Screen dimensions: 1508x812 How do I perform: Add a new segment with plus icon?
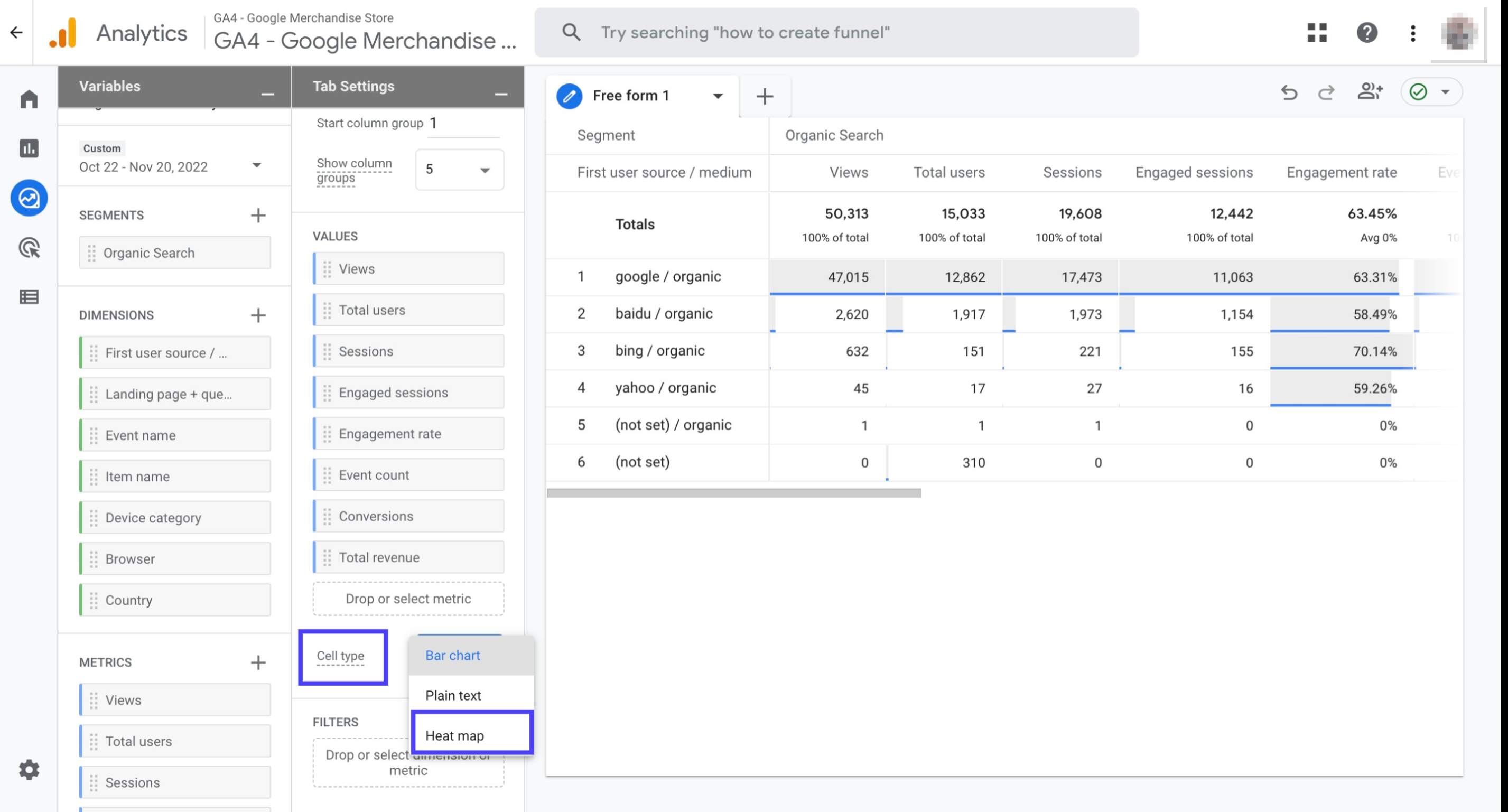(258, 216)
